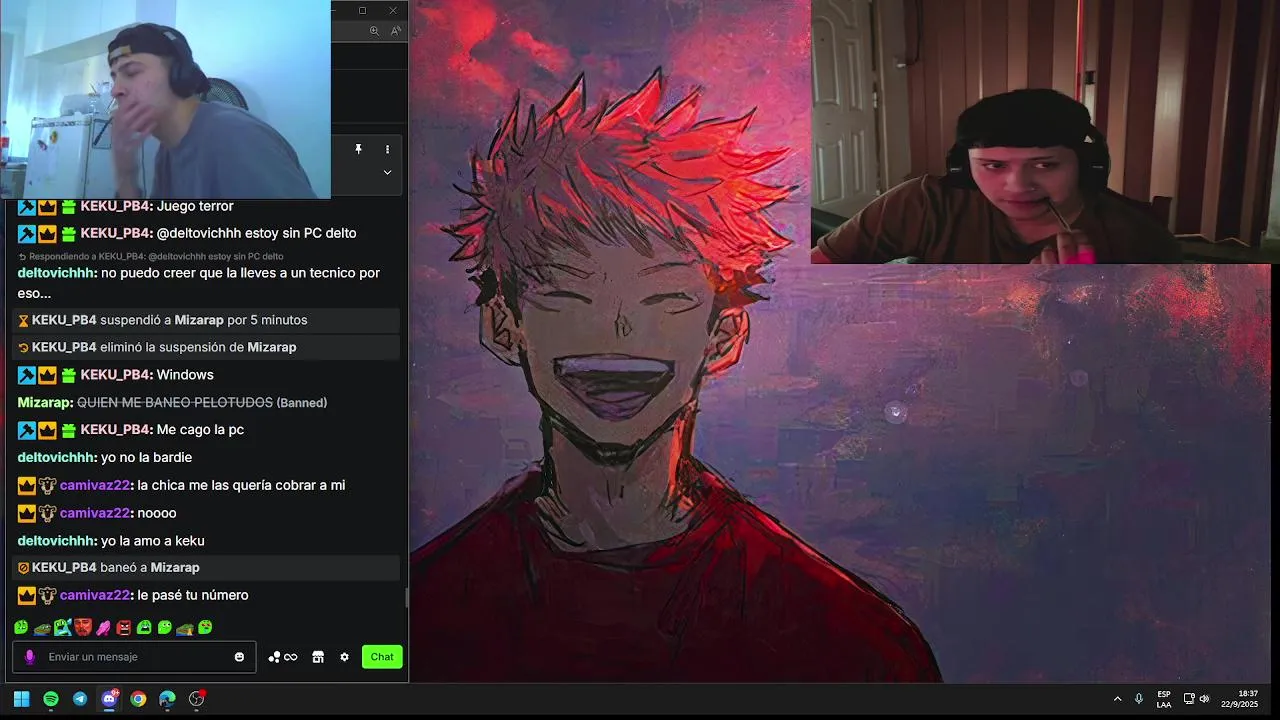This screenshot has height=720, width=1280.
Task: Click the green Chat send button
Action: 382,657
